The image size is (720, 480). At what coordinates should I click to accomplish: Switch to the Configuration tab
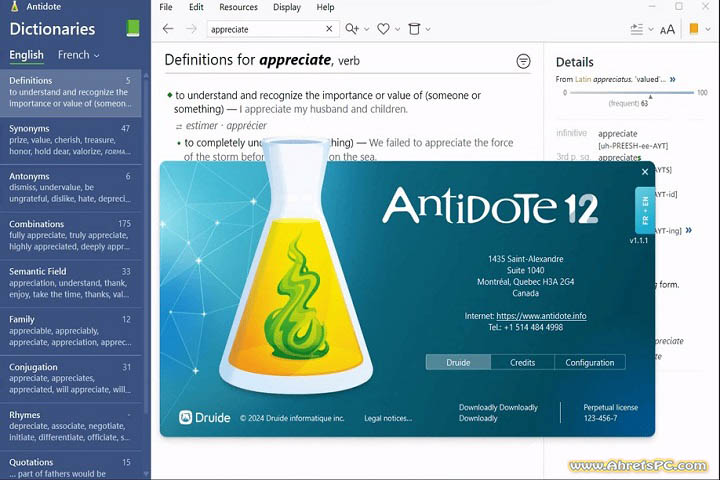[x=590, y=362]
